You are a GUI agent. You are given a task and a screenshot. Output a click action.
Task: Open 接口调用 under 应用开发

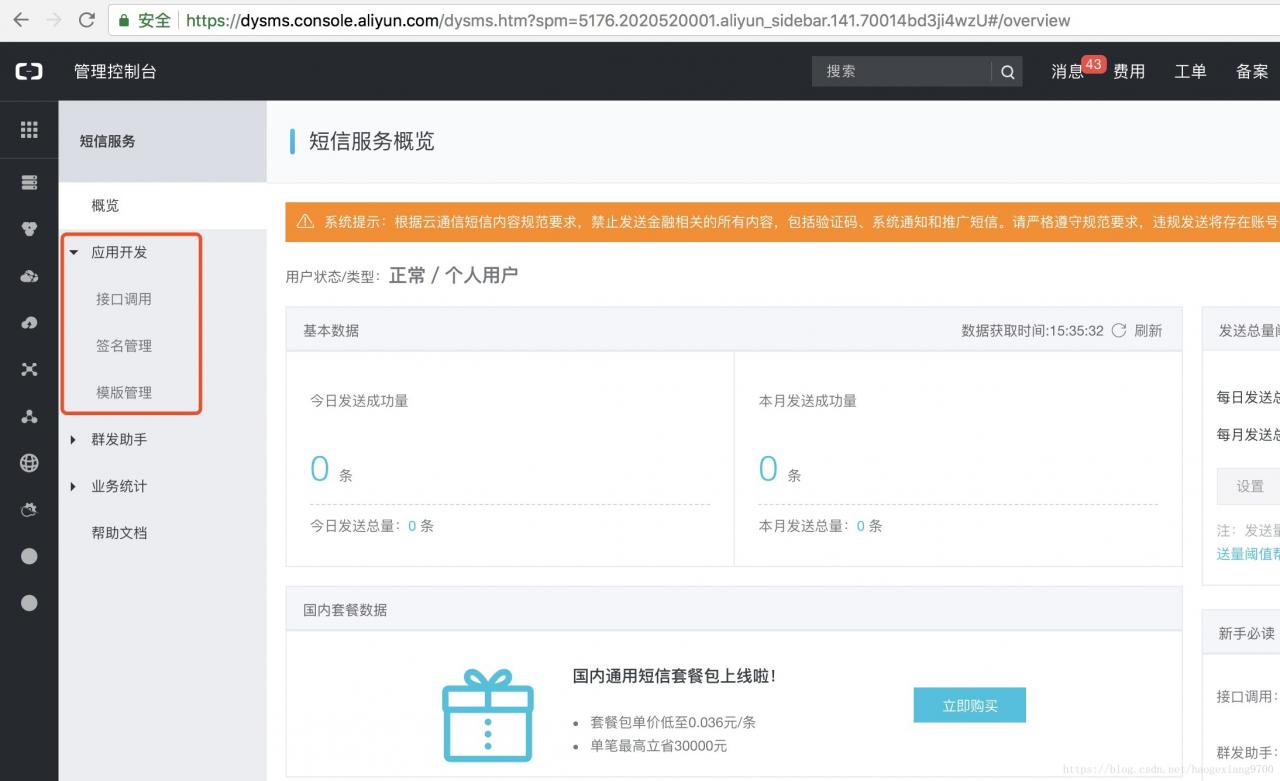[x=124, y=299]
